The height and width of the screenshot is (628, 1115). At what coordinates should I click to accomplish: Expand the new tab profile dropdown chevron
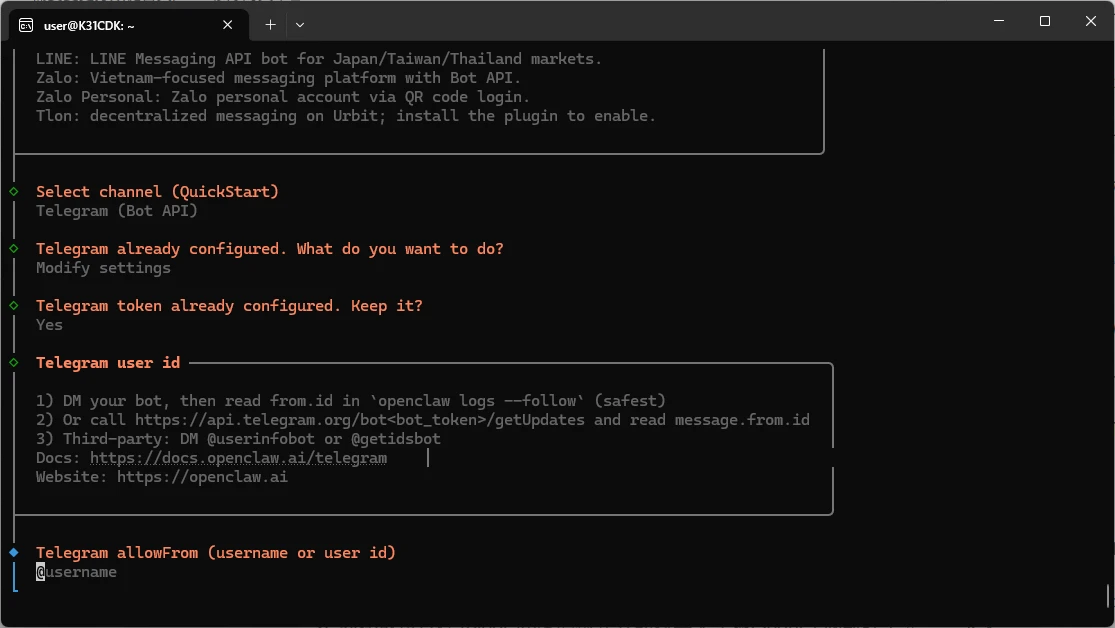(x=300, y=24)
